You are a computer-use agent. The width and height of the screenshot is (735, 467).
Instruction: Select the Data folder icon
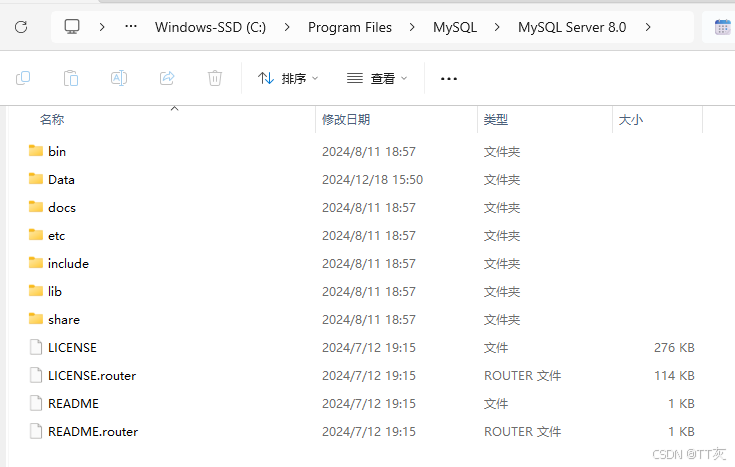(x=36, y=179)
